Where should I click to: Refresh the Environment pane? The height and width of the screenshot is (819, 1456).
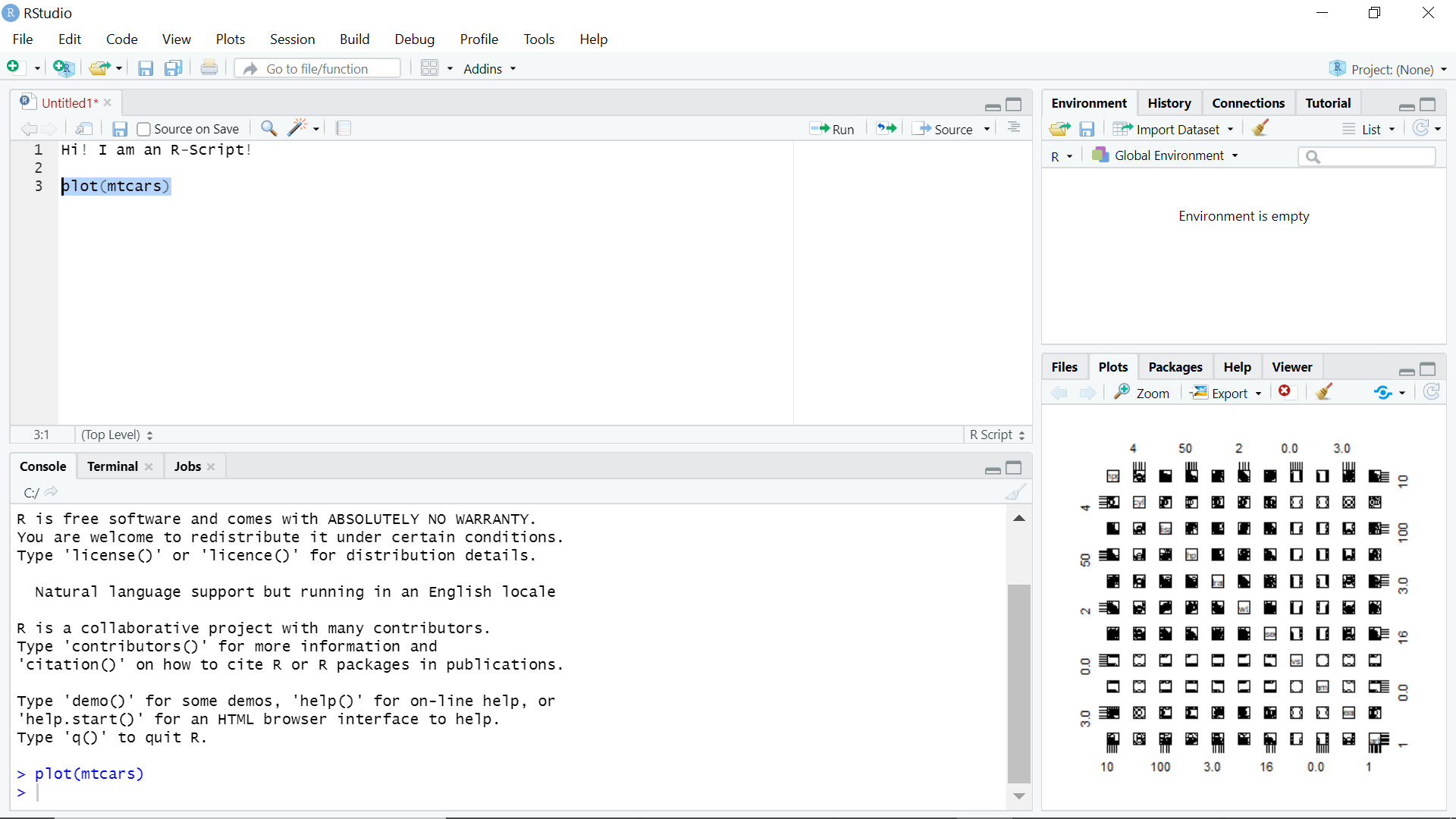pyautogui.click(x=1420, y=128)
